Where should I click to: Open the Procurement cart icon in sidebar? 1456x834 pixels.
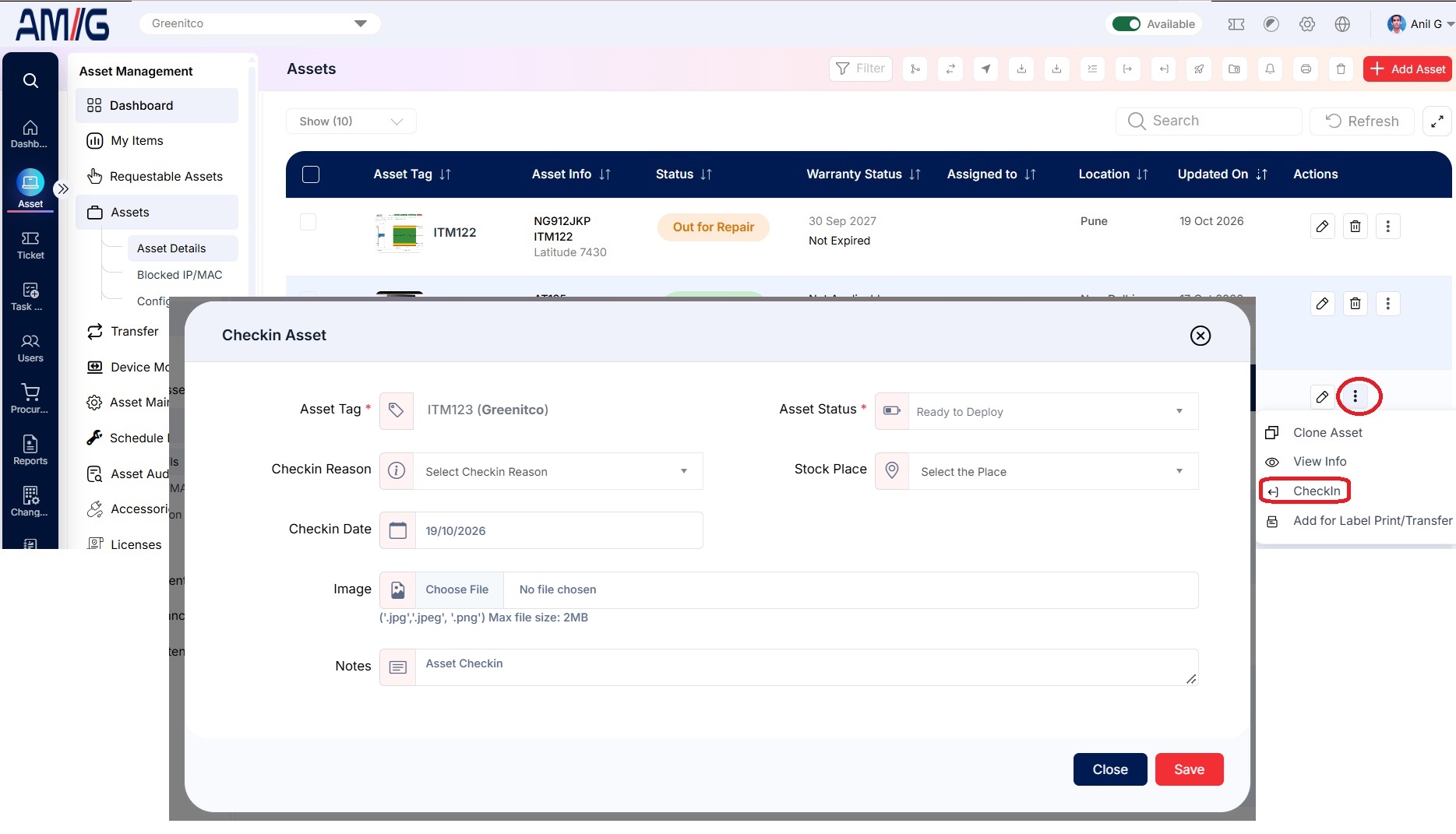pos(30,399)
